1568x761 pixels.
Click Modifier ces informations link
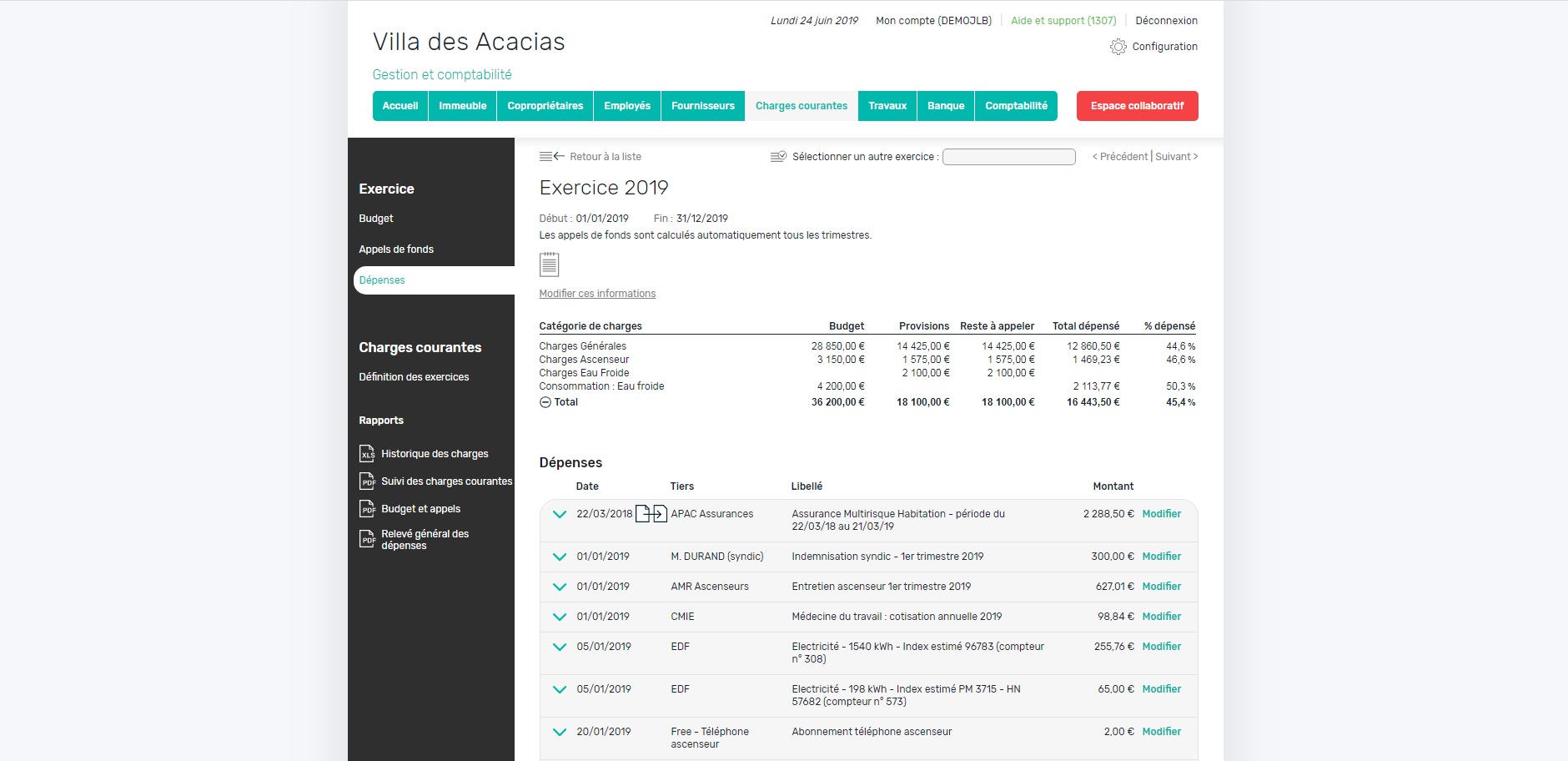pos(597,294)
